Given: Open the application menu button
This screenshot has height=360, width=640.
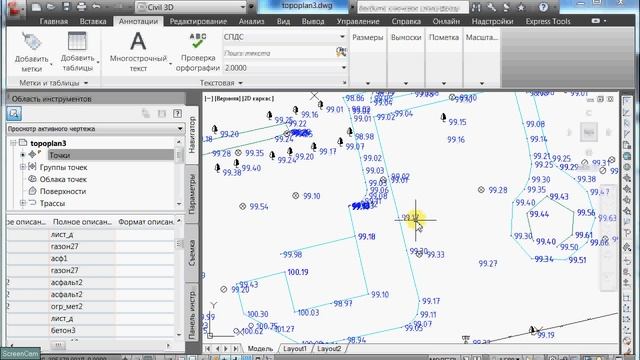Looking at the screenshot, I should (x=16, y=8).
